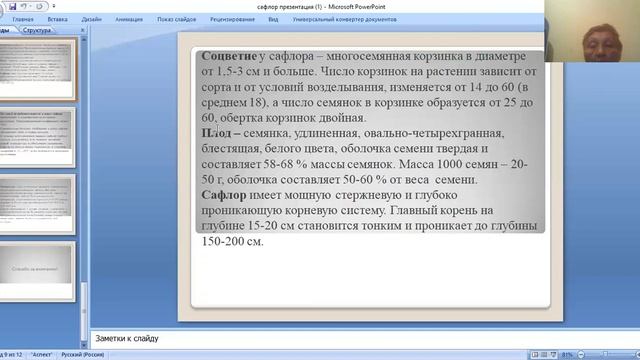Open the undo history dropdown arrow
Screen dimensions: 640x360
pos(30,7)
